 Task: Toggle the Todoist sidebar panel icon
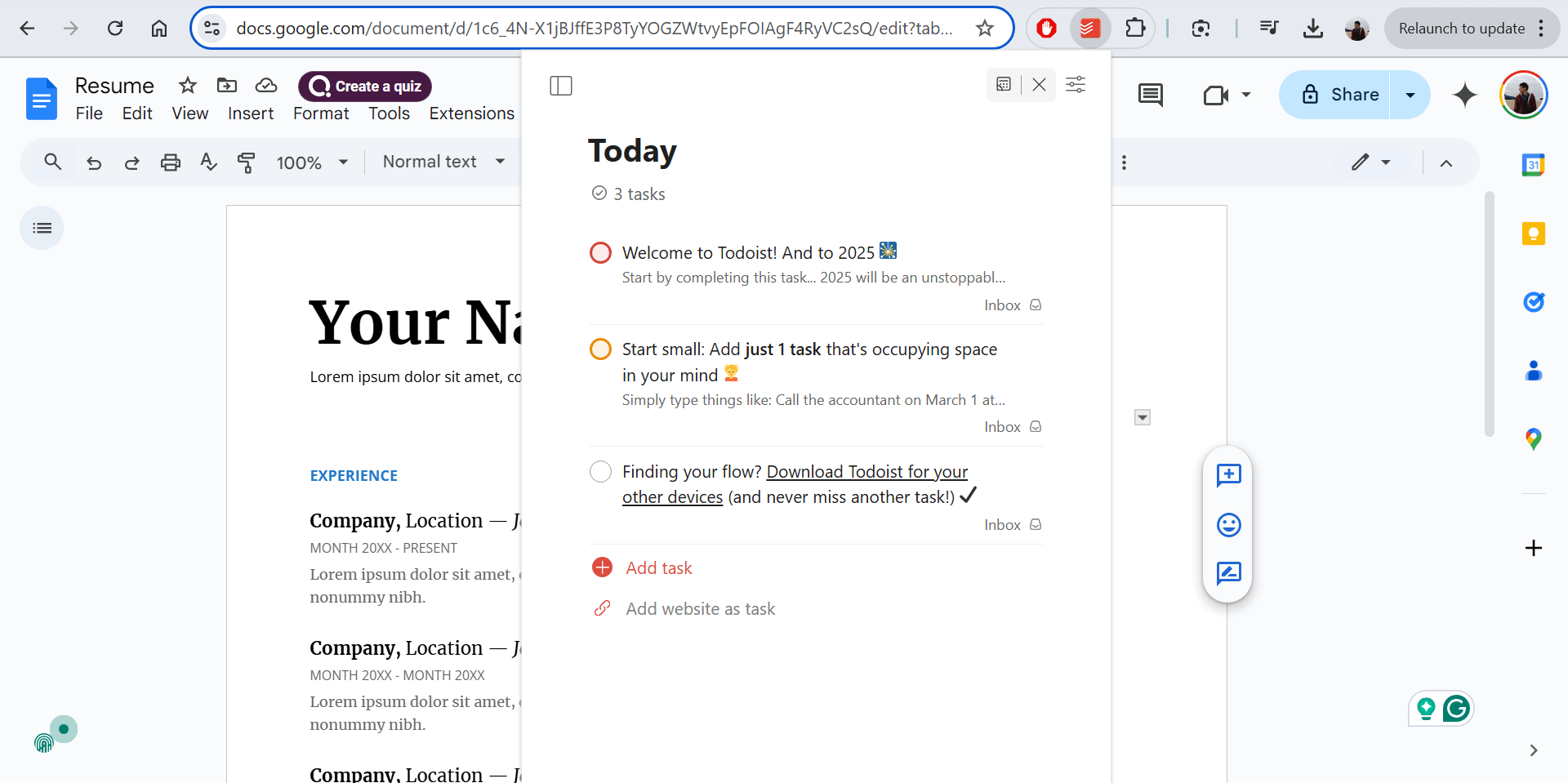tap(561, 86)
